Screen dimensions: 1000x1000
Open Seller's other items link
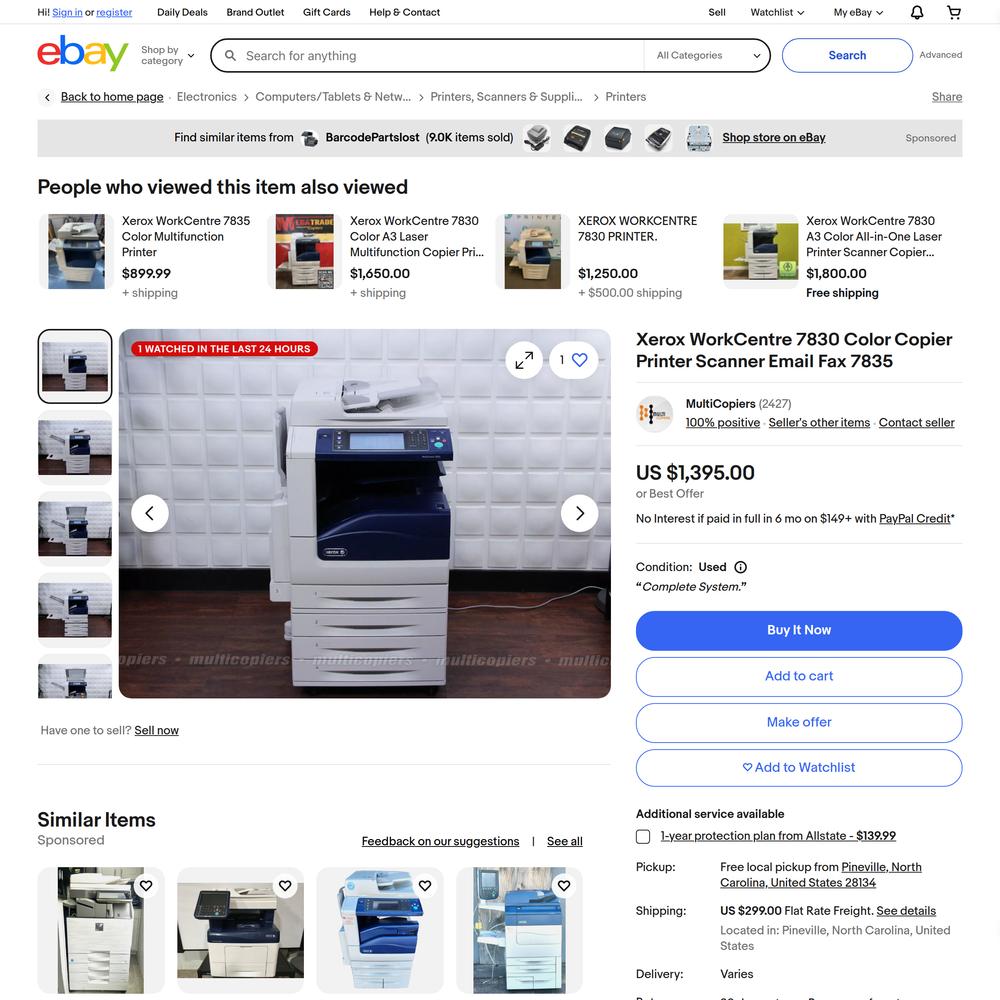click(819, 422)
